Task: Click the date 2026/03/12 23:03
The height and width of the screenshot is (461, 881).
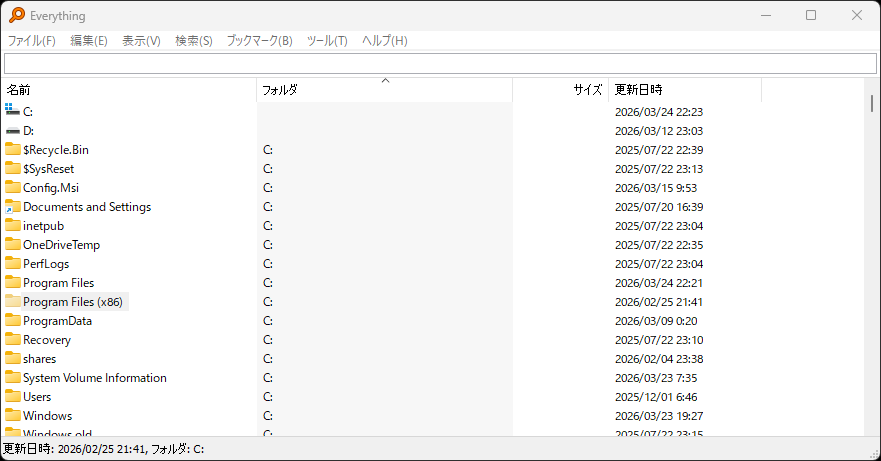Action: [659, 131]
